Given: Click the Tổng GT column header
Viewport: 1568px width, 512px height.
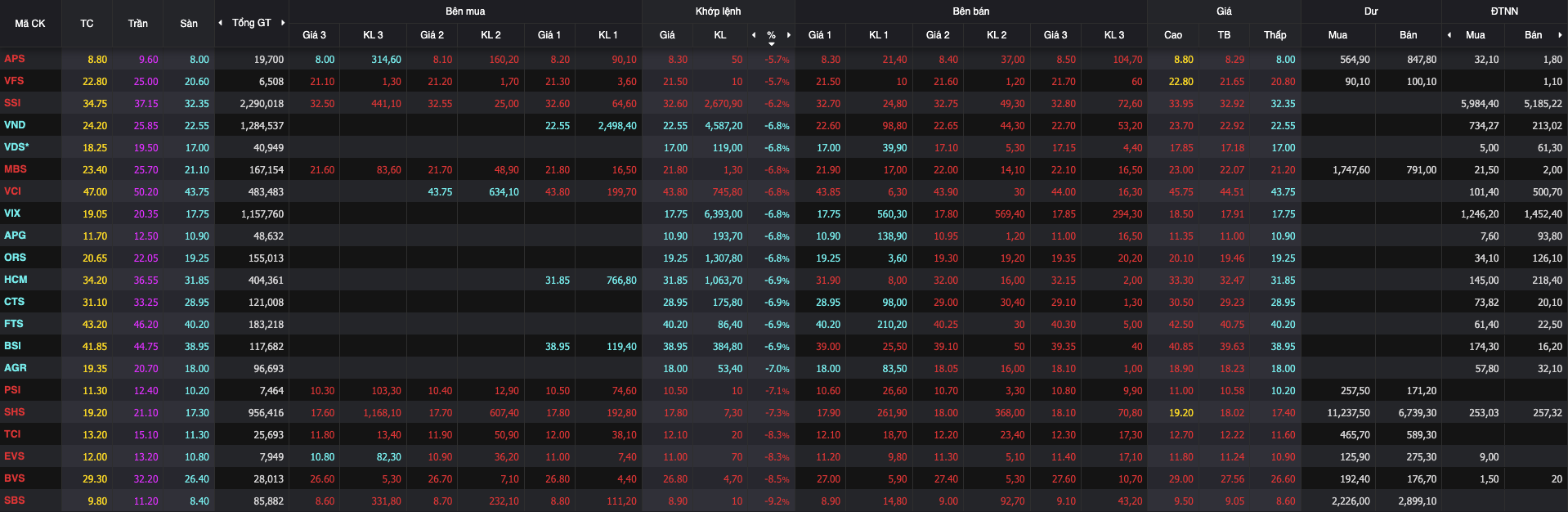Looking at the screenshot, I should pyautogui.click(x=251, y=23).
